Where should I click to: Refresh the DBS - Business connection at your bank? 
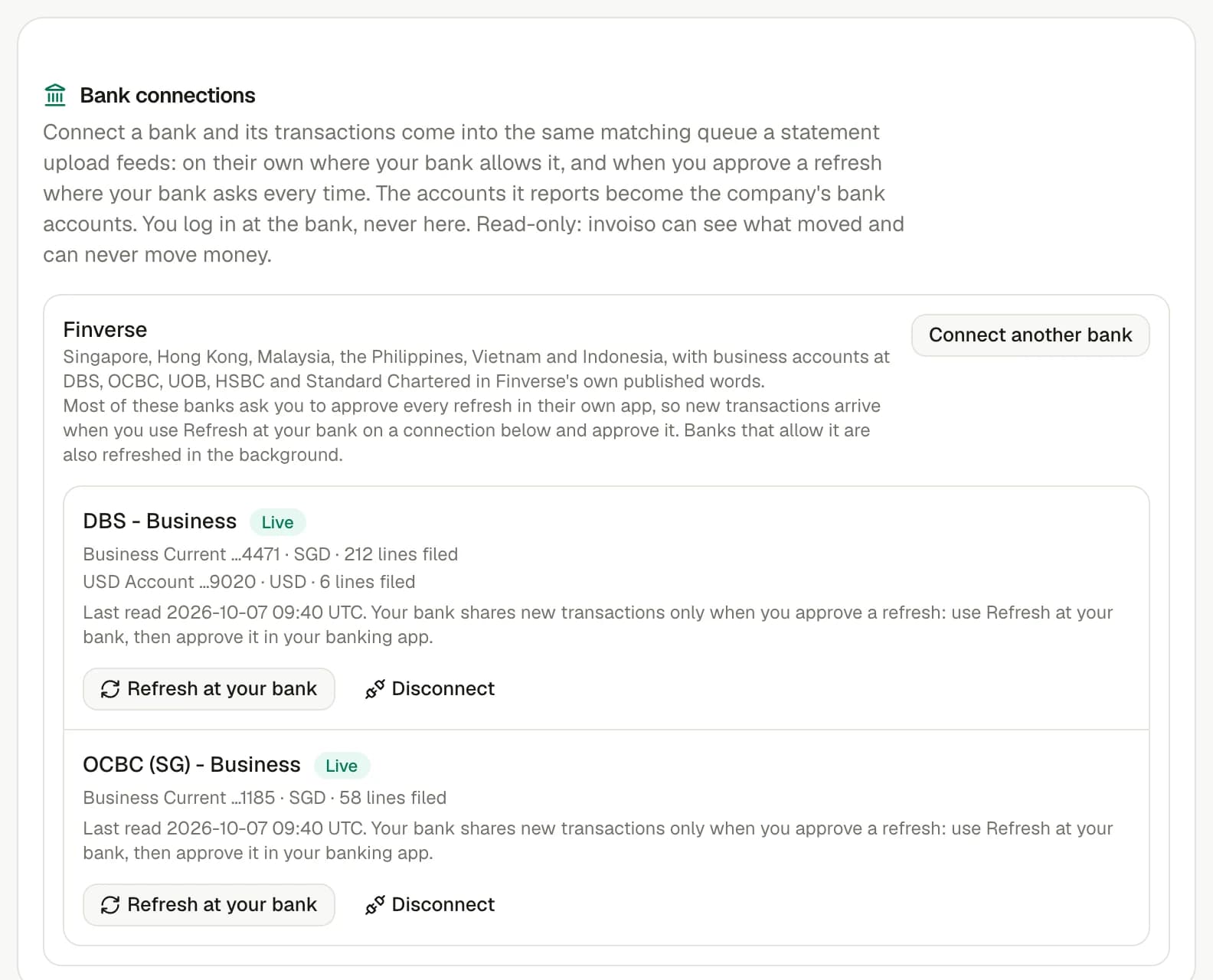(x=209, y=689)
